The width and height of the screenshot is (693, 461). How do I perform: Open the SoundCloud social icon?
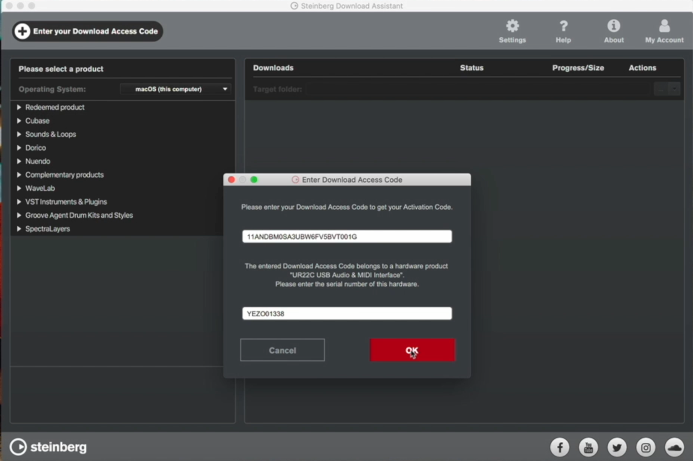(674, 447)
